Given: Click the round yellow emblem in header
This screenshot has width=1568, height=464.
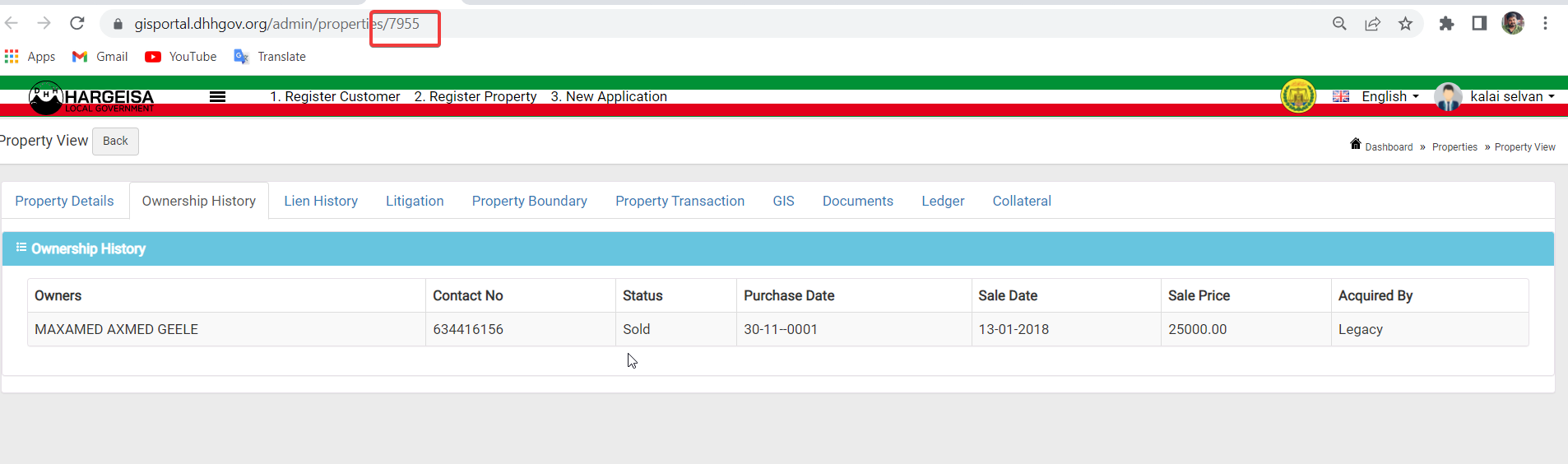Looking at the screenshot, I should pos(1298,96).
